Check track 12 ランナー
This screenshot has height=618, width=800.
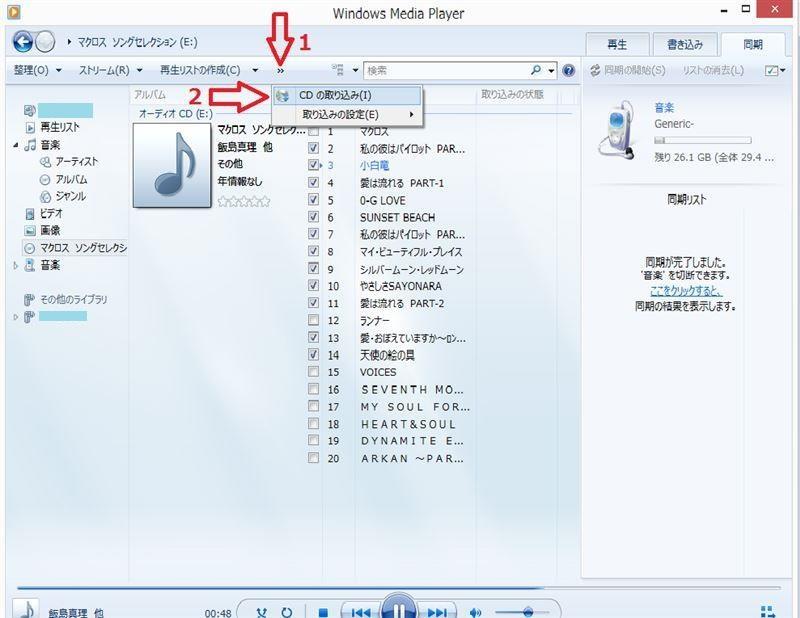[314, 320]
